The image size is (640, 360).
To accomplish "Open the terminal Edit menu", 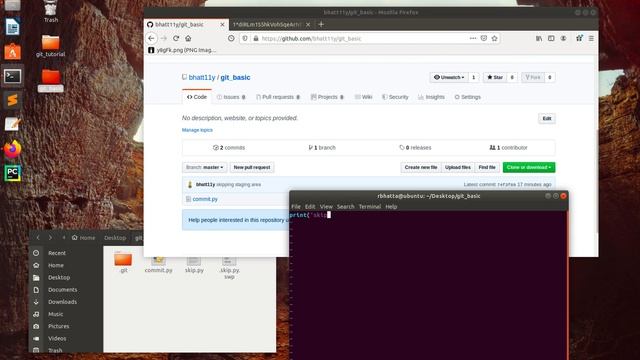I will [x=310, y=207].
